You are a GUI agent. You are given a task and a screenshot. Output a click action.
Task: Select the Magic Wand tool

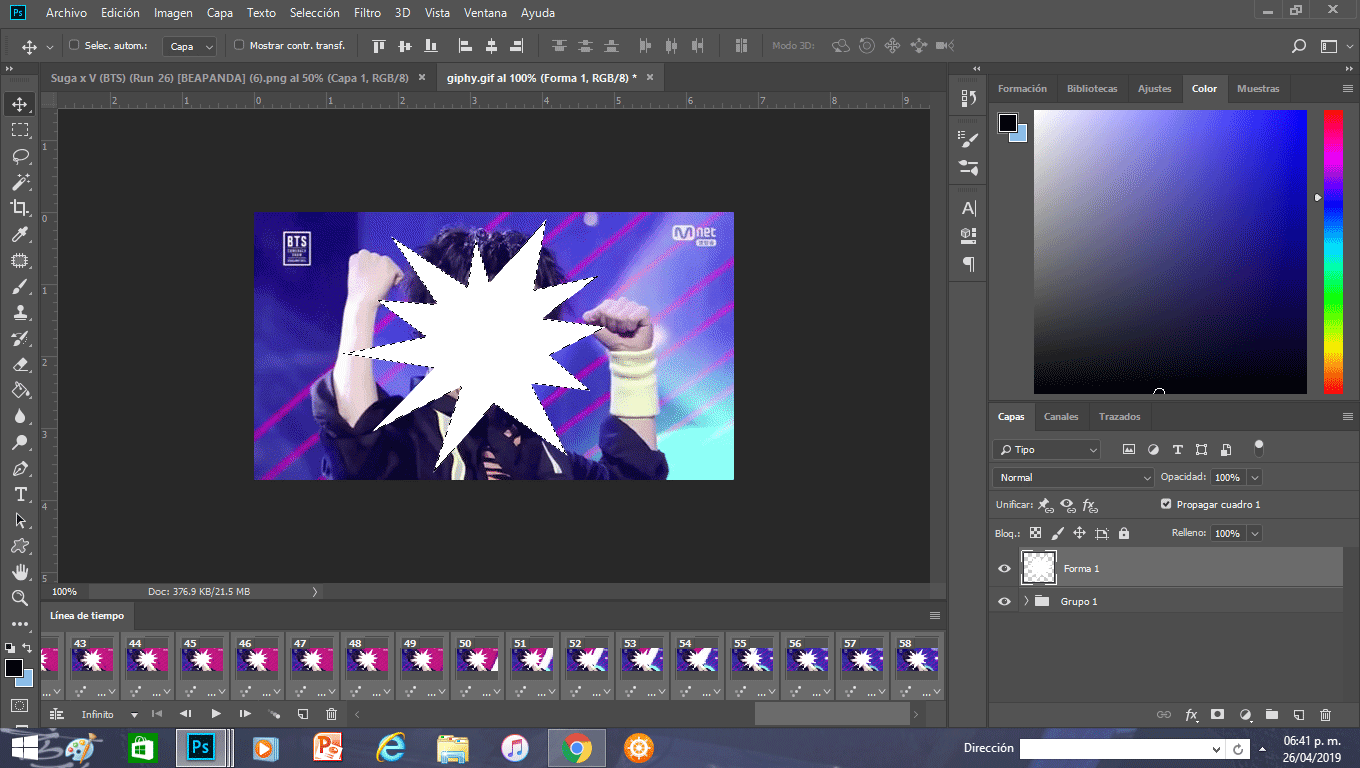[19, 182]
